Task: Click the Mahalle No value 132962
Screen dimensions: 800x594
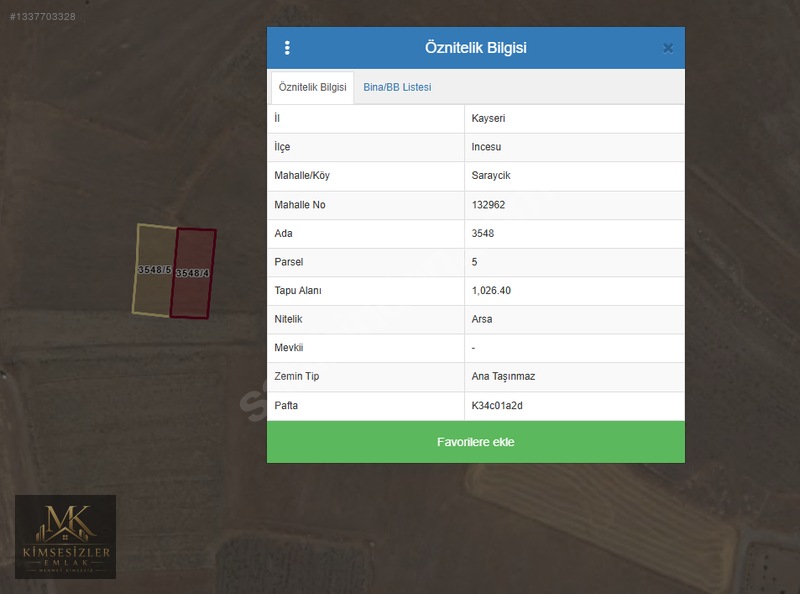Action: pos(488,205)
